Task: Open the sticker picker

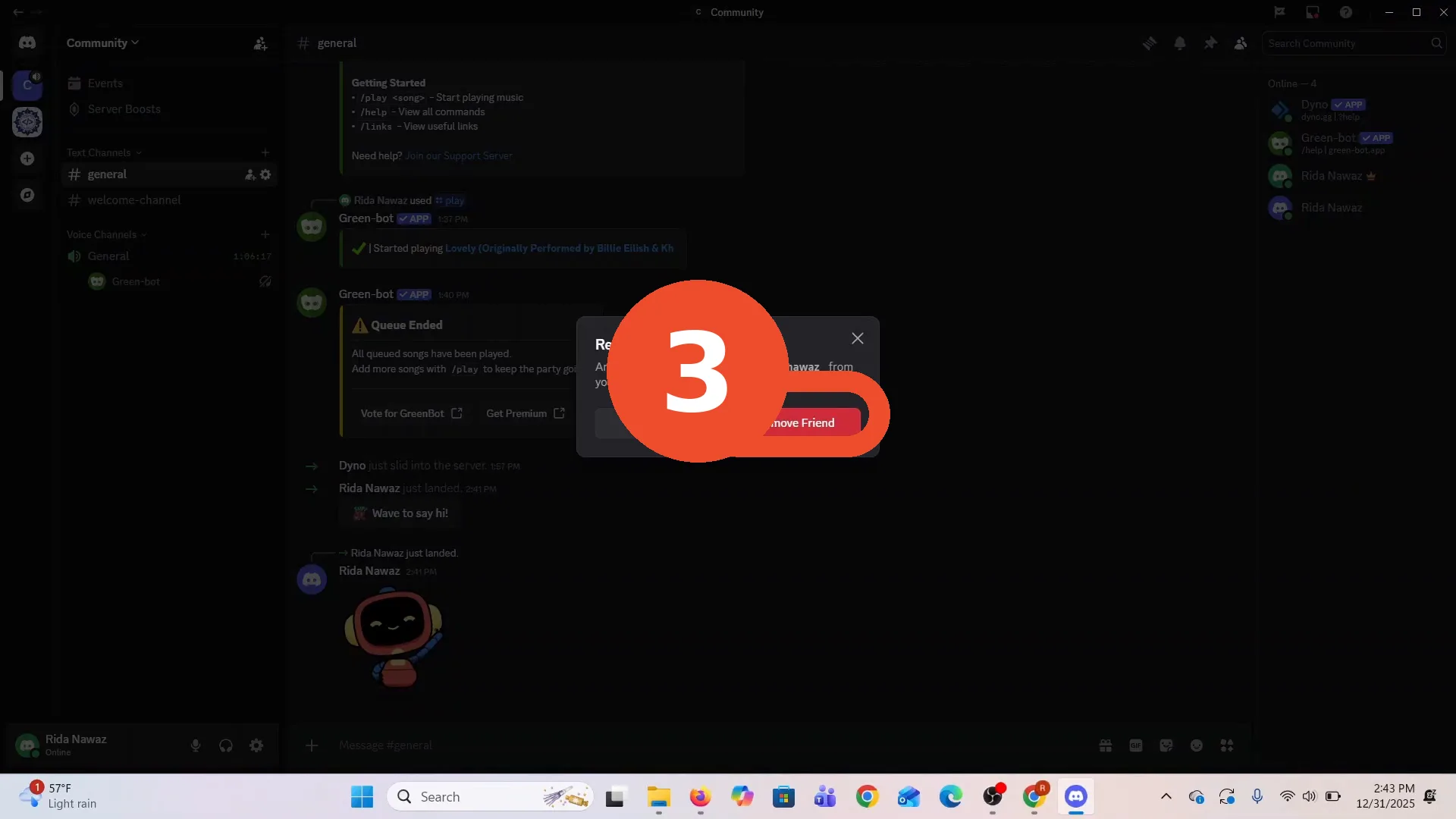Action: [1166, 745]
